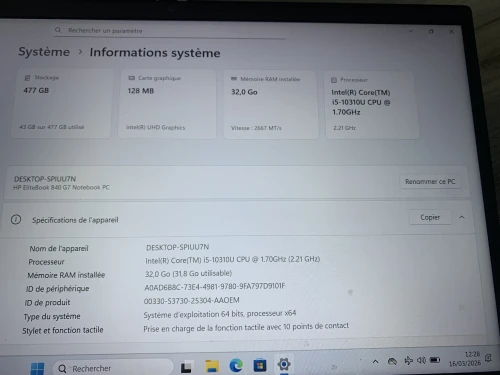Click the Processeur card chip icon
The height and width of the screenshot is (375, 500).
[x=334, y=80]
